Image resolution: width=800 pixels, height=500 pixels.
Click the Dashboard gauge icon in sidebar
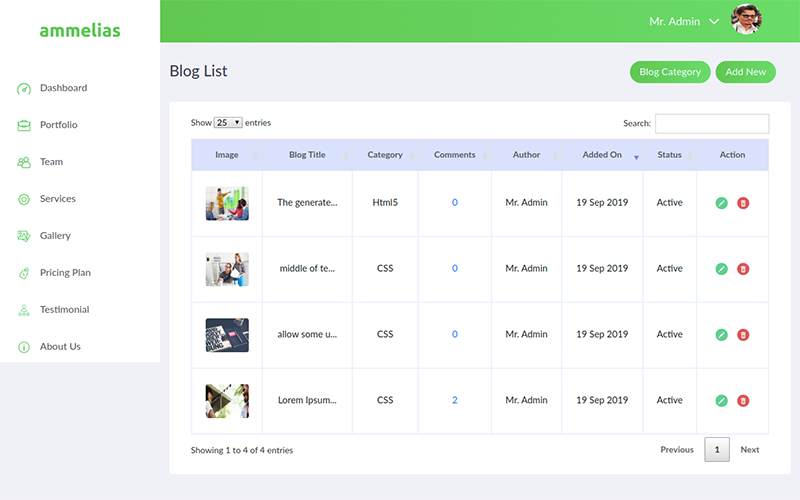pyautogui.click(x=24, y=89)
